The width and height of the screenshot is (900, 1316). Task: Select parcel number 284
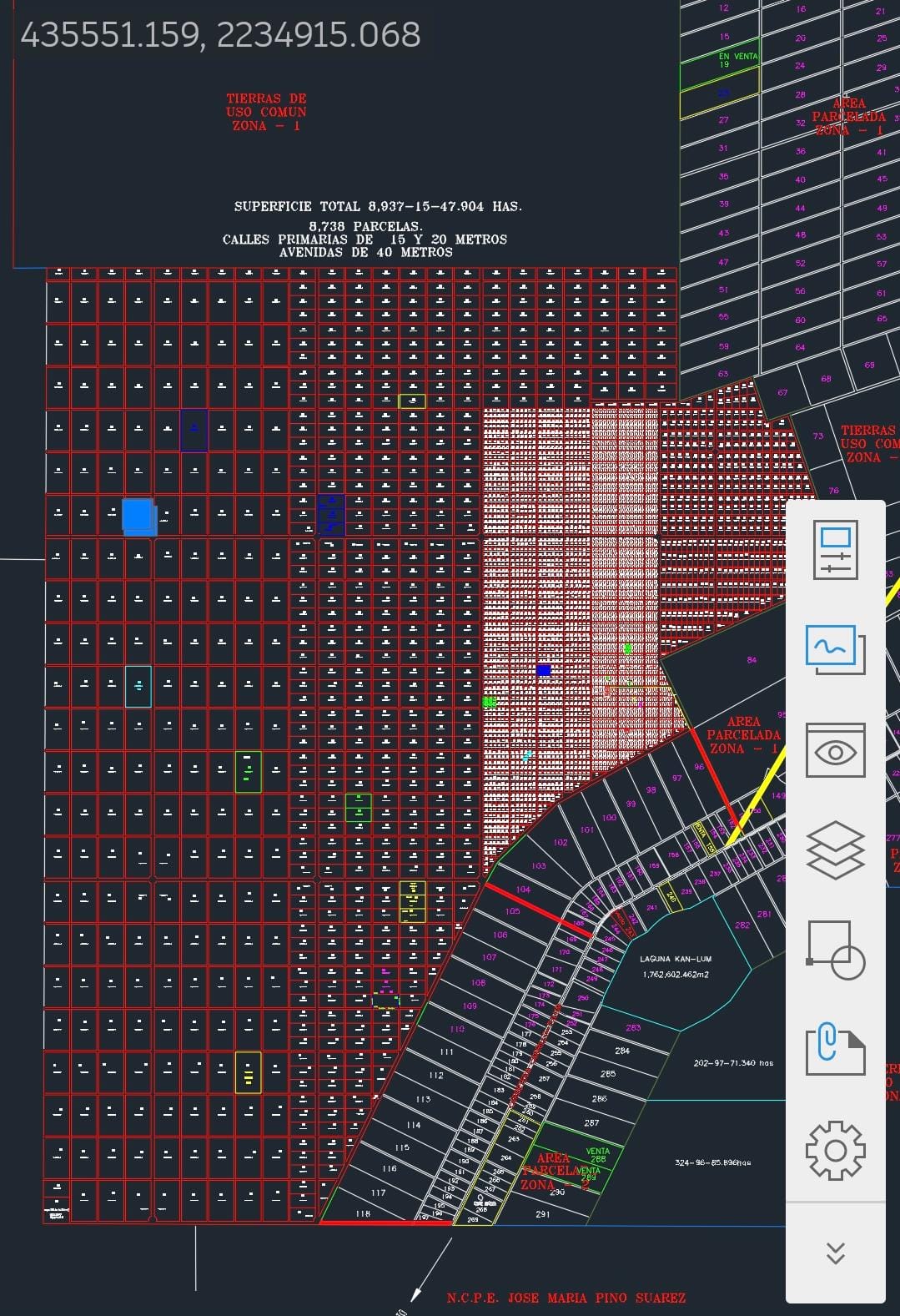pyautogui.click(x=622, y=1051)
